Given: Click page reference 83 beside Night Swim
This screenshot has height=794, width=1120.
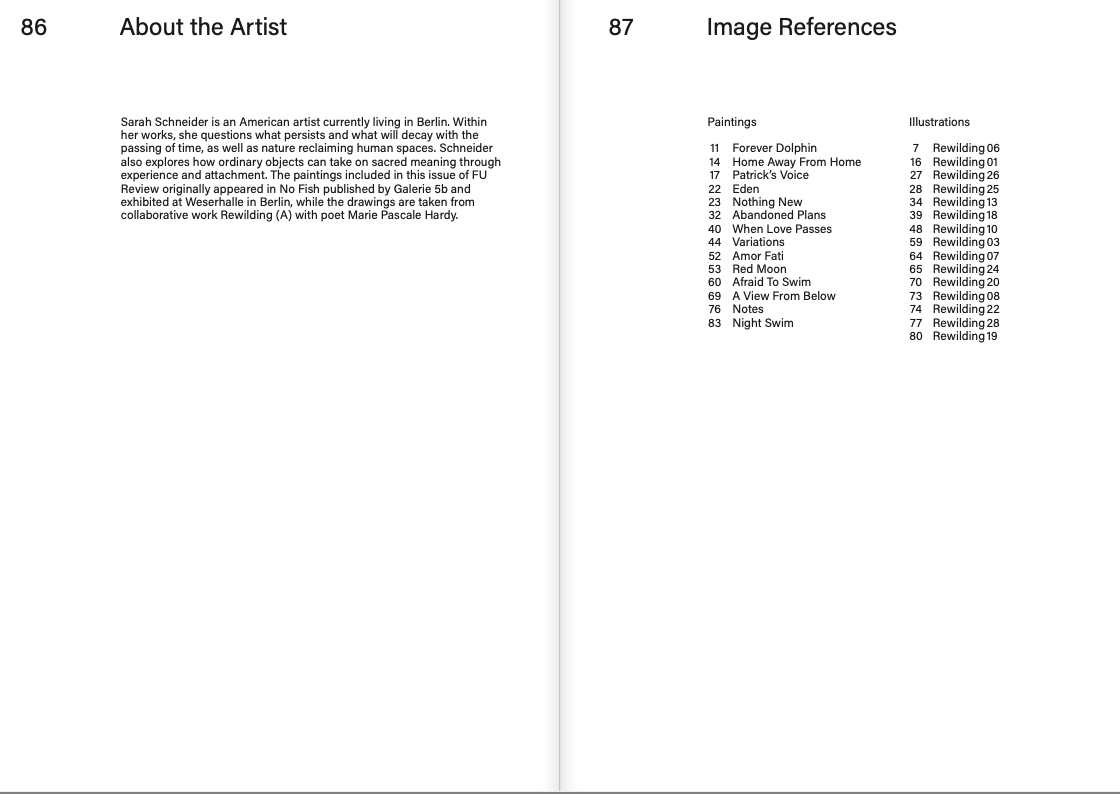Looking at the screenshot, I should 714,323.
